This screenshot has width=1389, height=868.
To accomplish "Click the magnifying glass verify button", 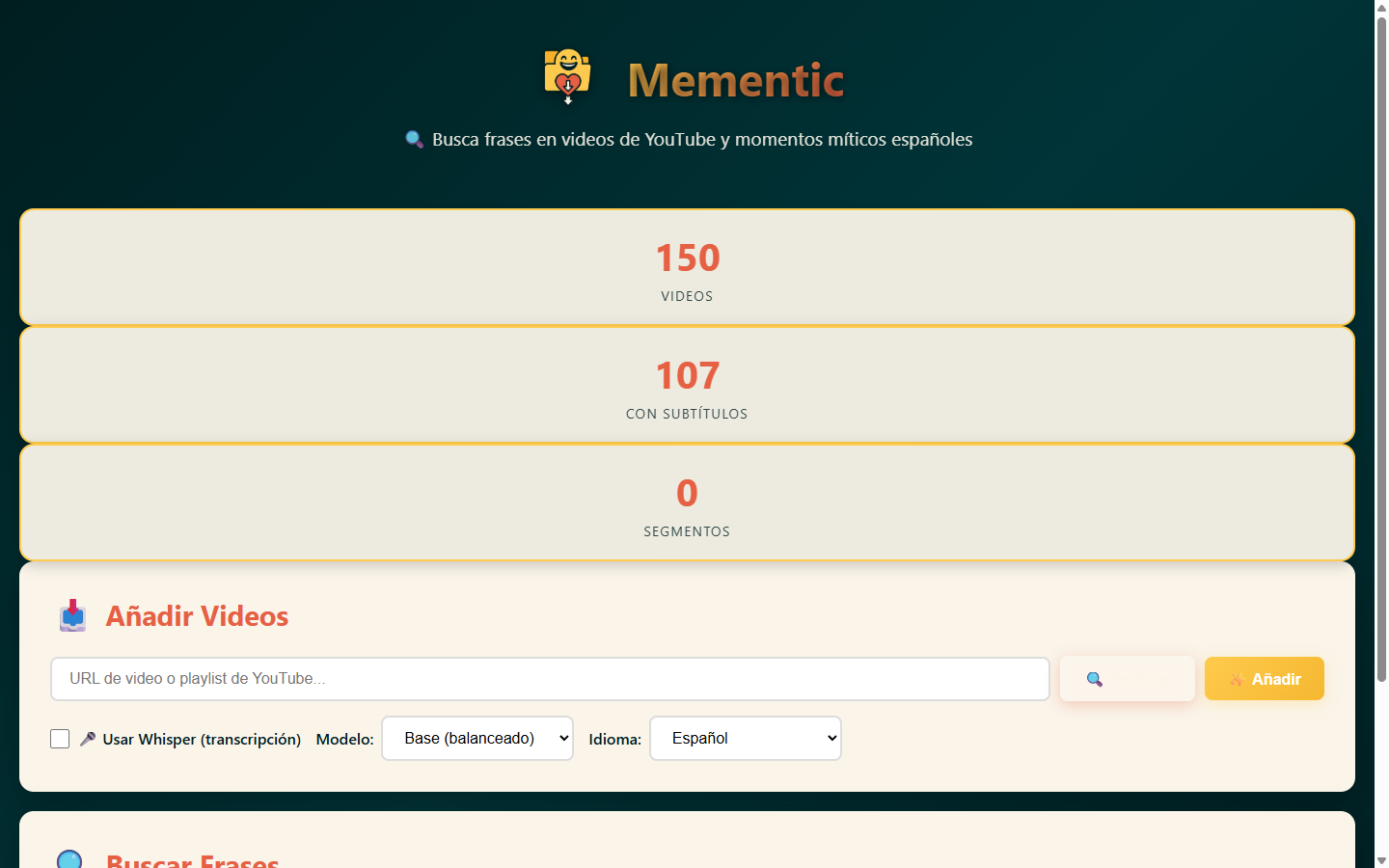I will pyautogui.click(x=1127, y=679).
